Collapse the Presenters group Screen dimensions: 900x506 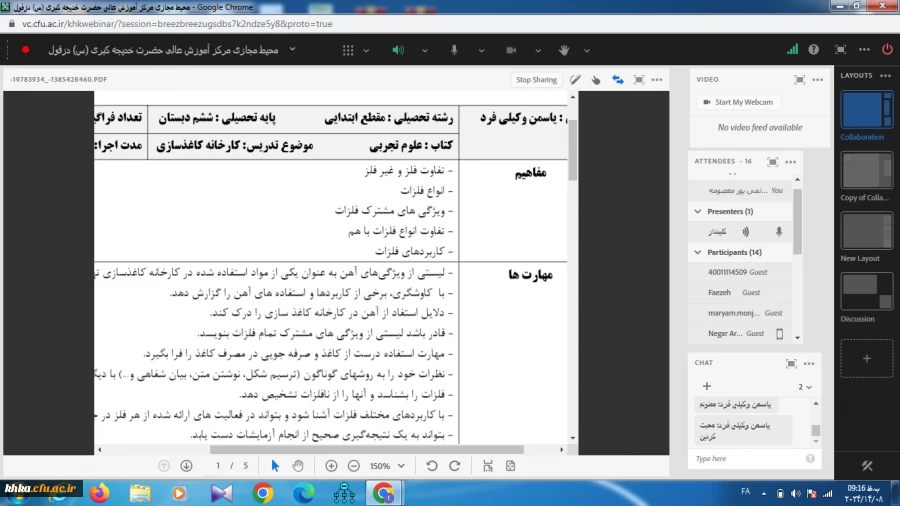(697, 212)
